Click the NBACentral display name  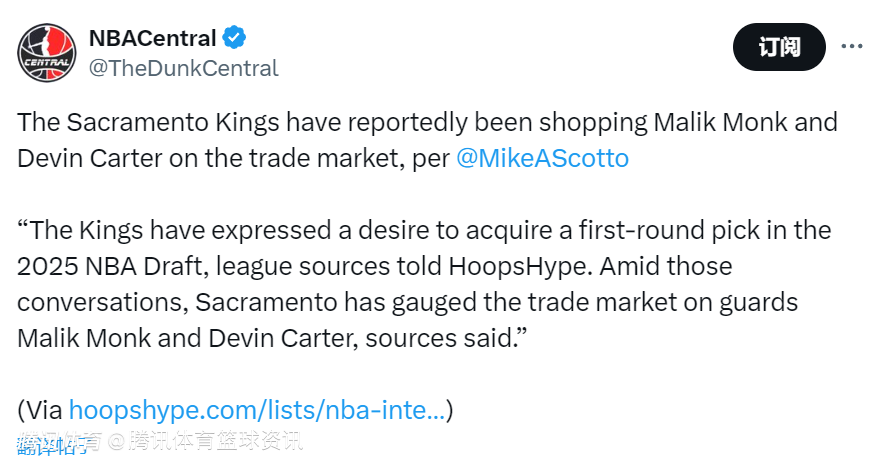(153, 38)
